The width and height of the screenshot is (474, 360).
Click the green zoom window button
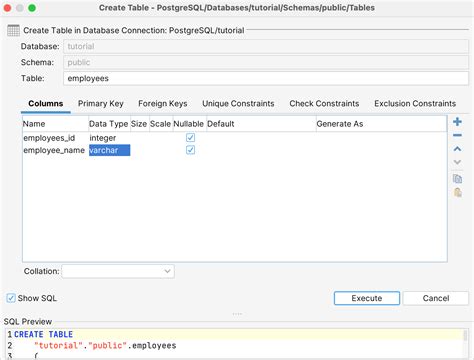[x=32, y=8]
